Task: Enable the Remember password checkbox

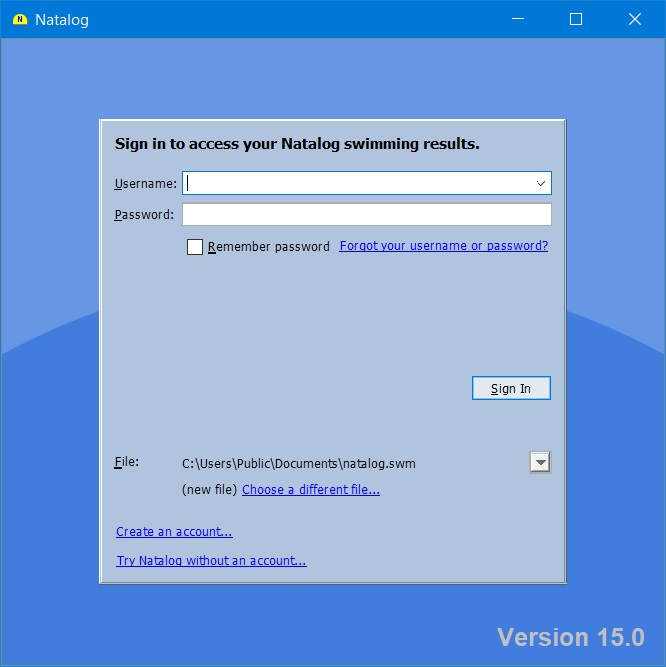Action: pyautogui.click(x=195, y=247)
